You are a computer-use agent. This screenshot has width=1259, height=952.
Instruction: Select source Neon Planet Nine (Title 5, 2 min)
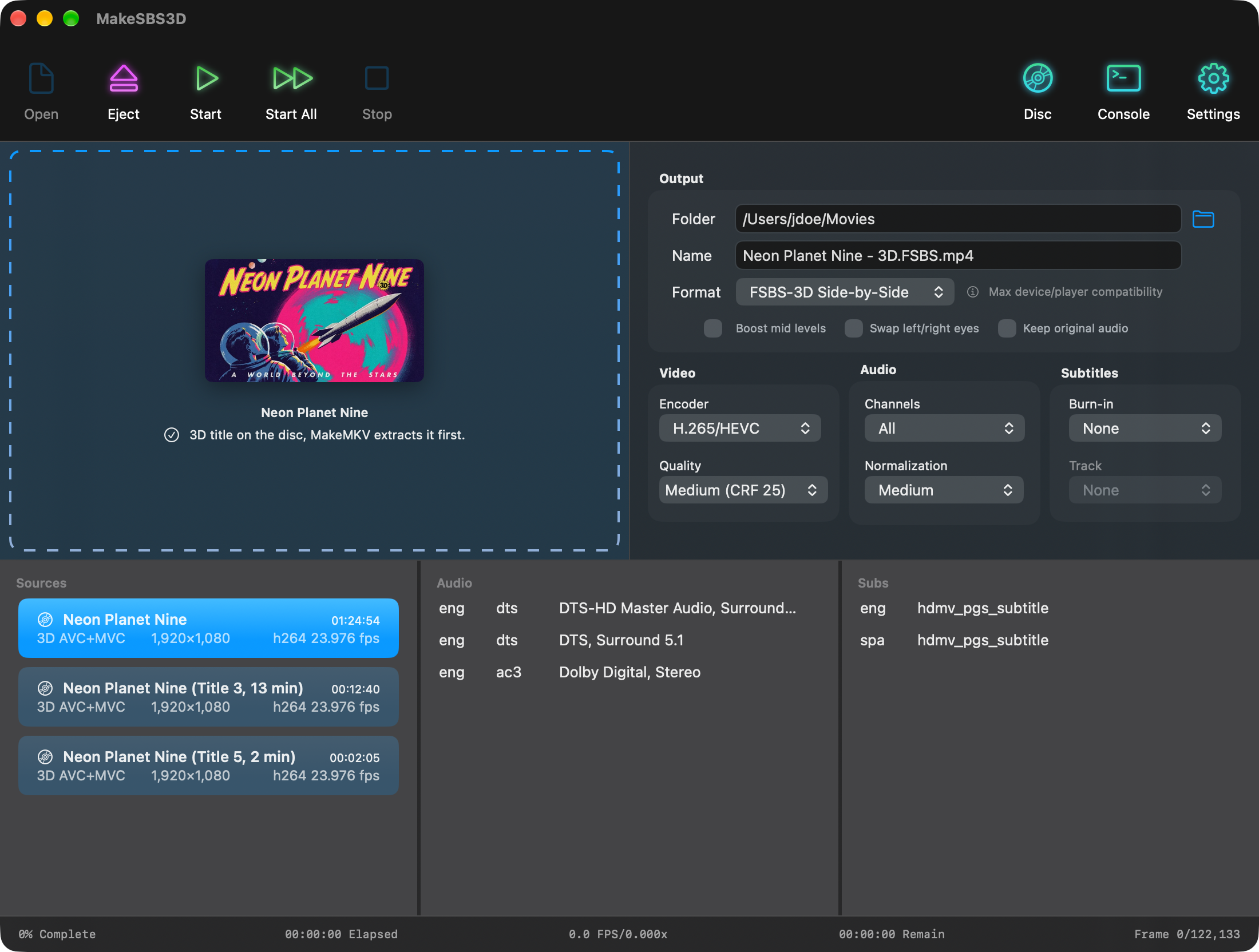point(208,765)
